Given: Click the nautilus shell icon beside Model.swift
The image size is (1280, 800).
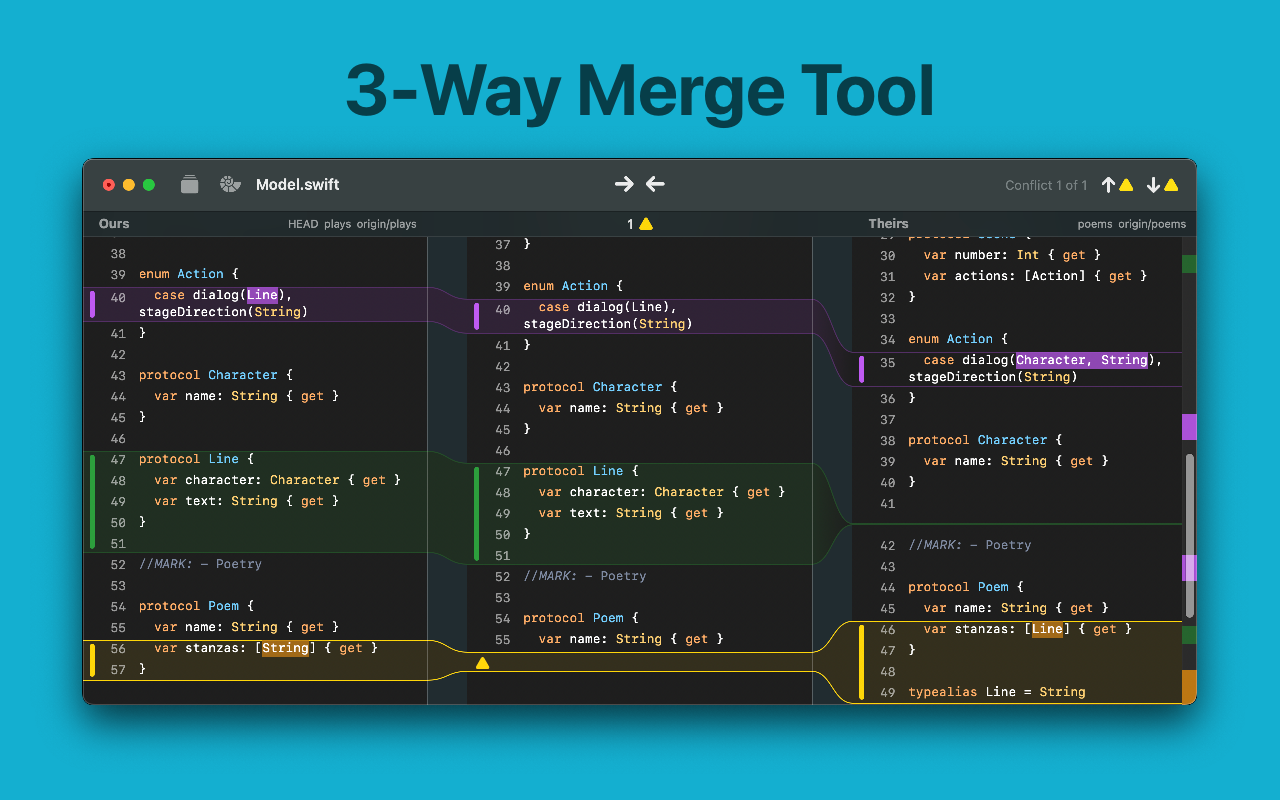Looking at the screenshot, I should 230,184.
